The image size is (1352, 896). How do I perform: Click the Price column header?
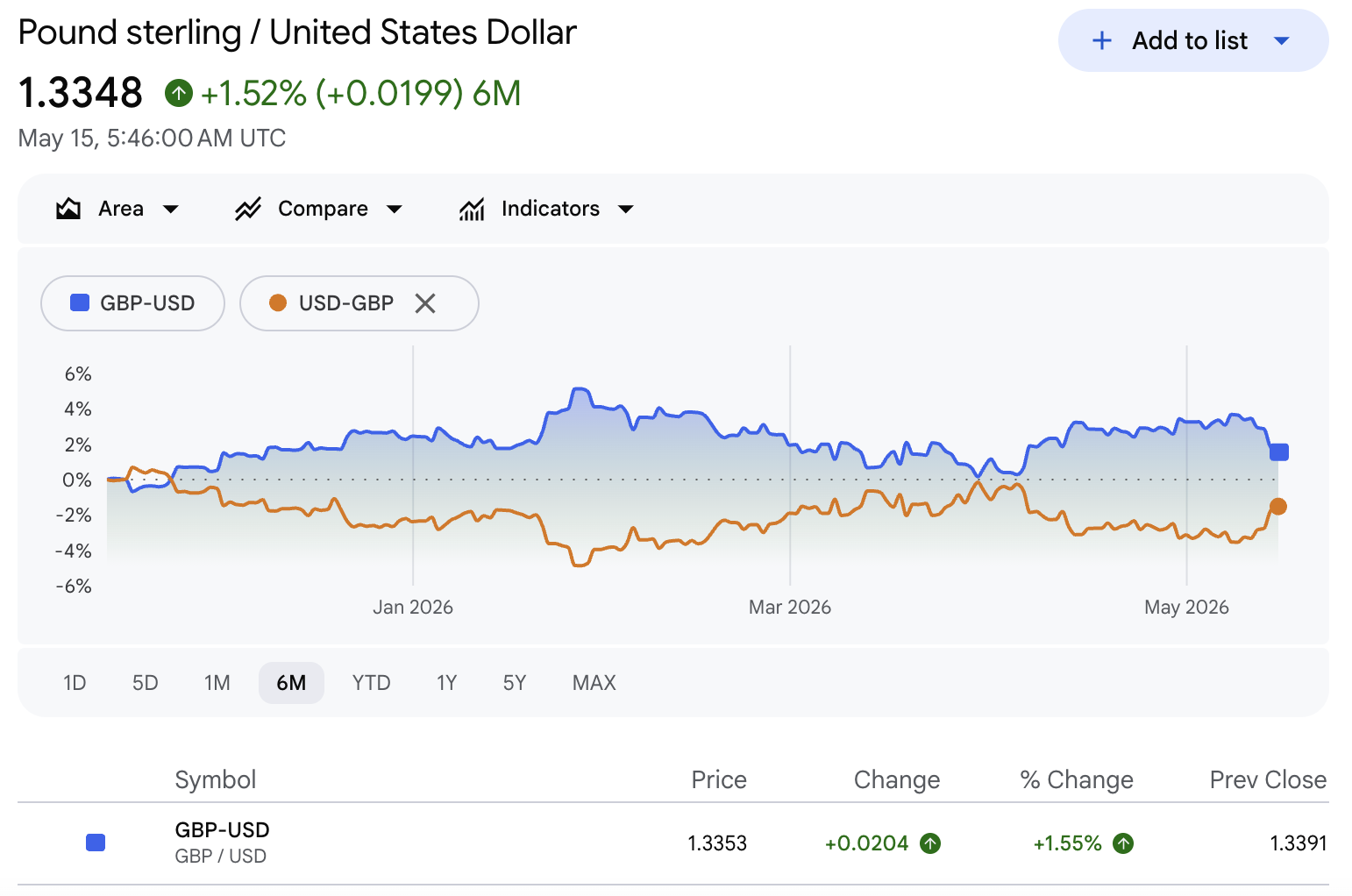point(719,779)
